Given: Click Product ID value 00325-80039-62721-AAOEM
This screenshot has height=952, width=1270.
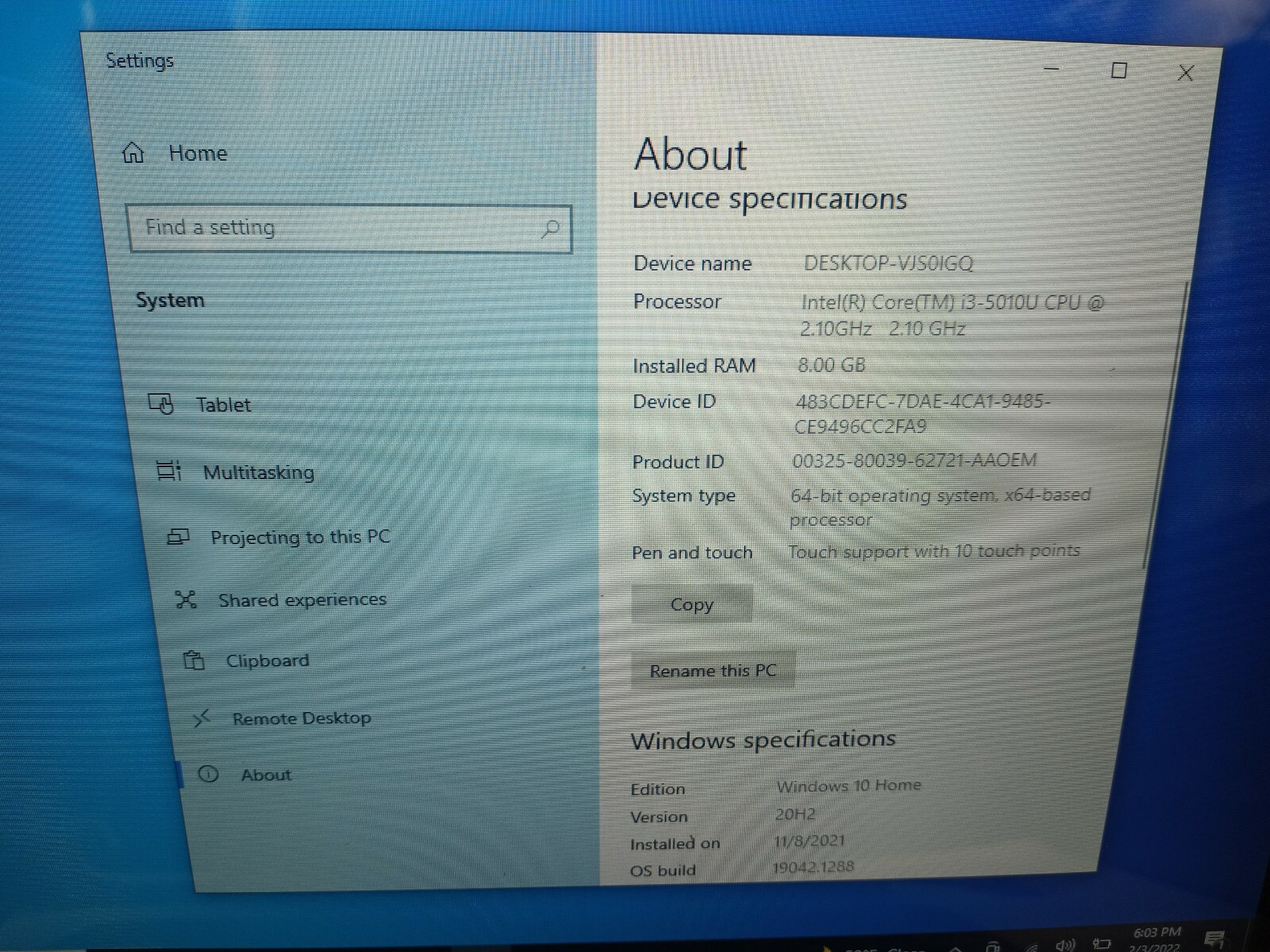Looking at the screenshot, I should 914,460.
